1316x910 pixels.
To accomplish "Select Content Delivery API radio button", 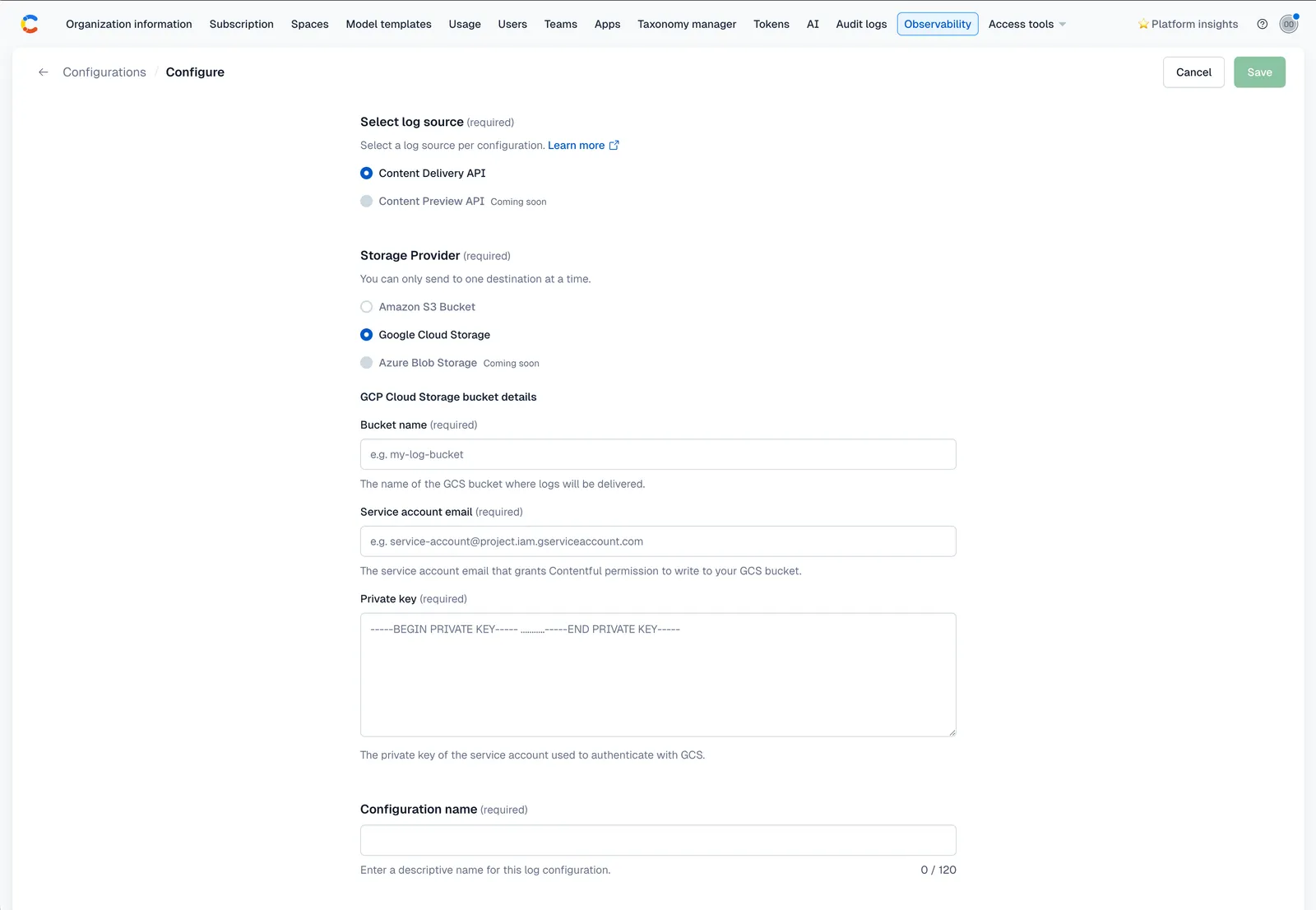I will click(367, 173).
